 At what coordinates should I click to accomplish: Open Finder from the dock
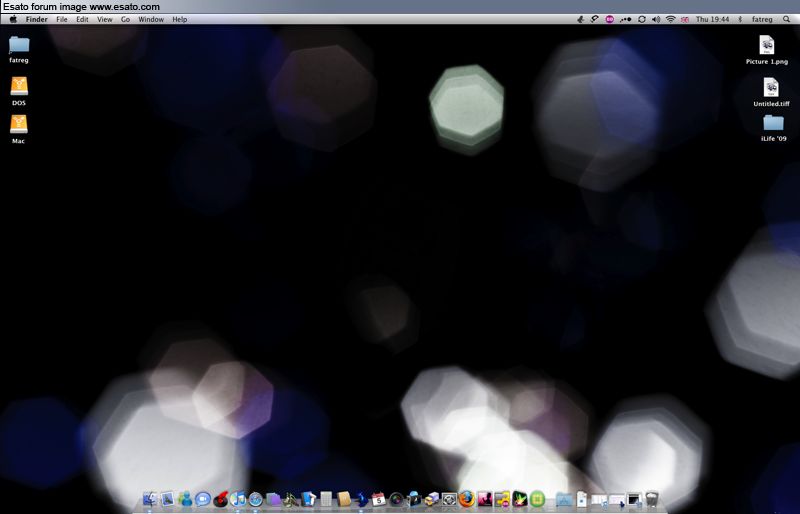coord(149,499)
